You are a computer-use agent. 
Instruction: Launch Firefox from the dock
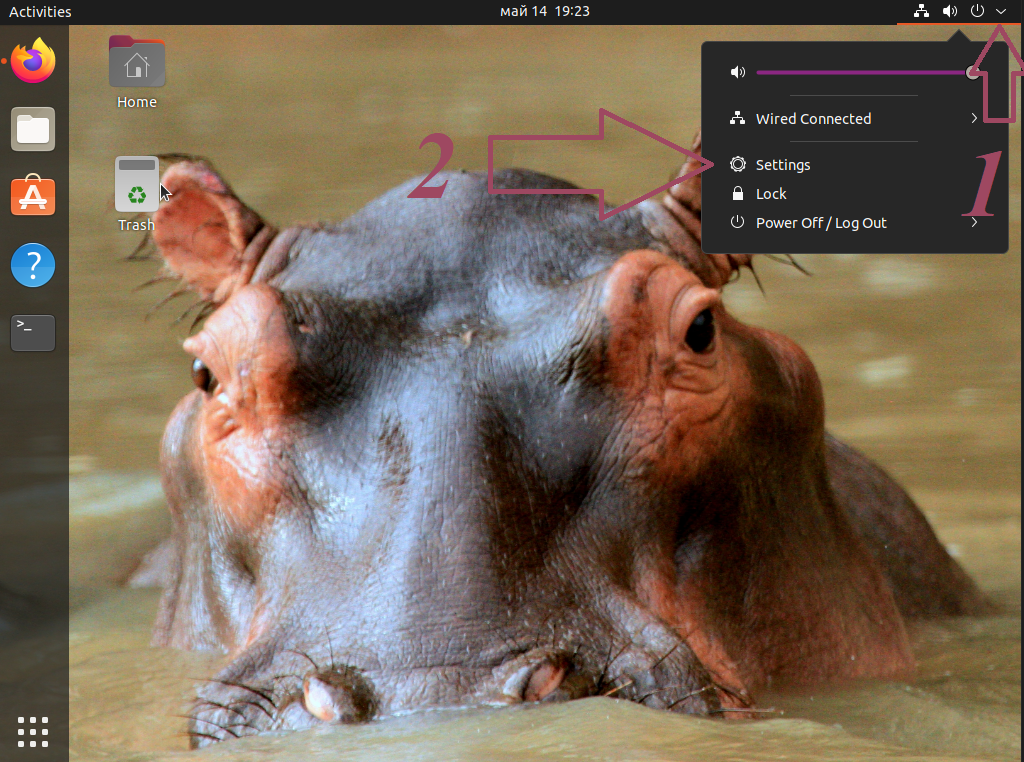pyautogui.click(x=33, y=61)
